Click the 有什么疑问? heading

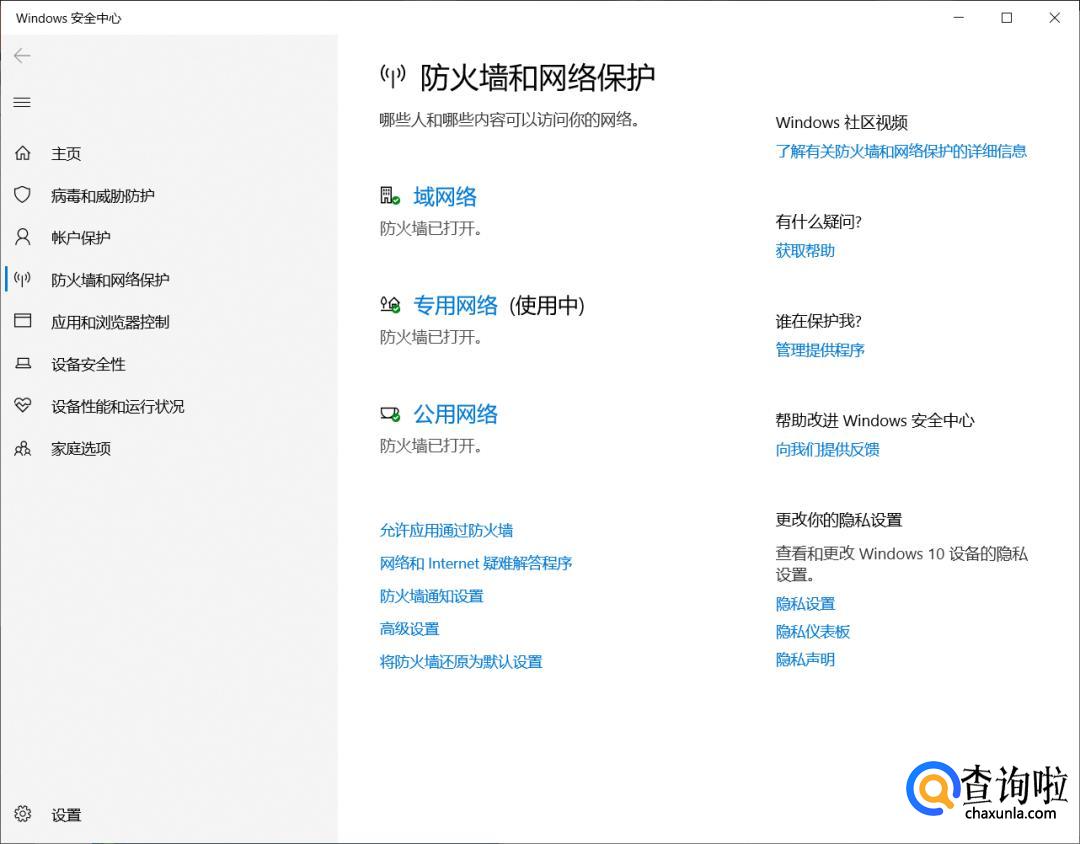click(818, 222)
